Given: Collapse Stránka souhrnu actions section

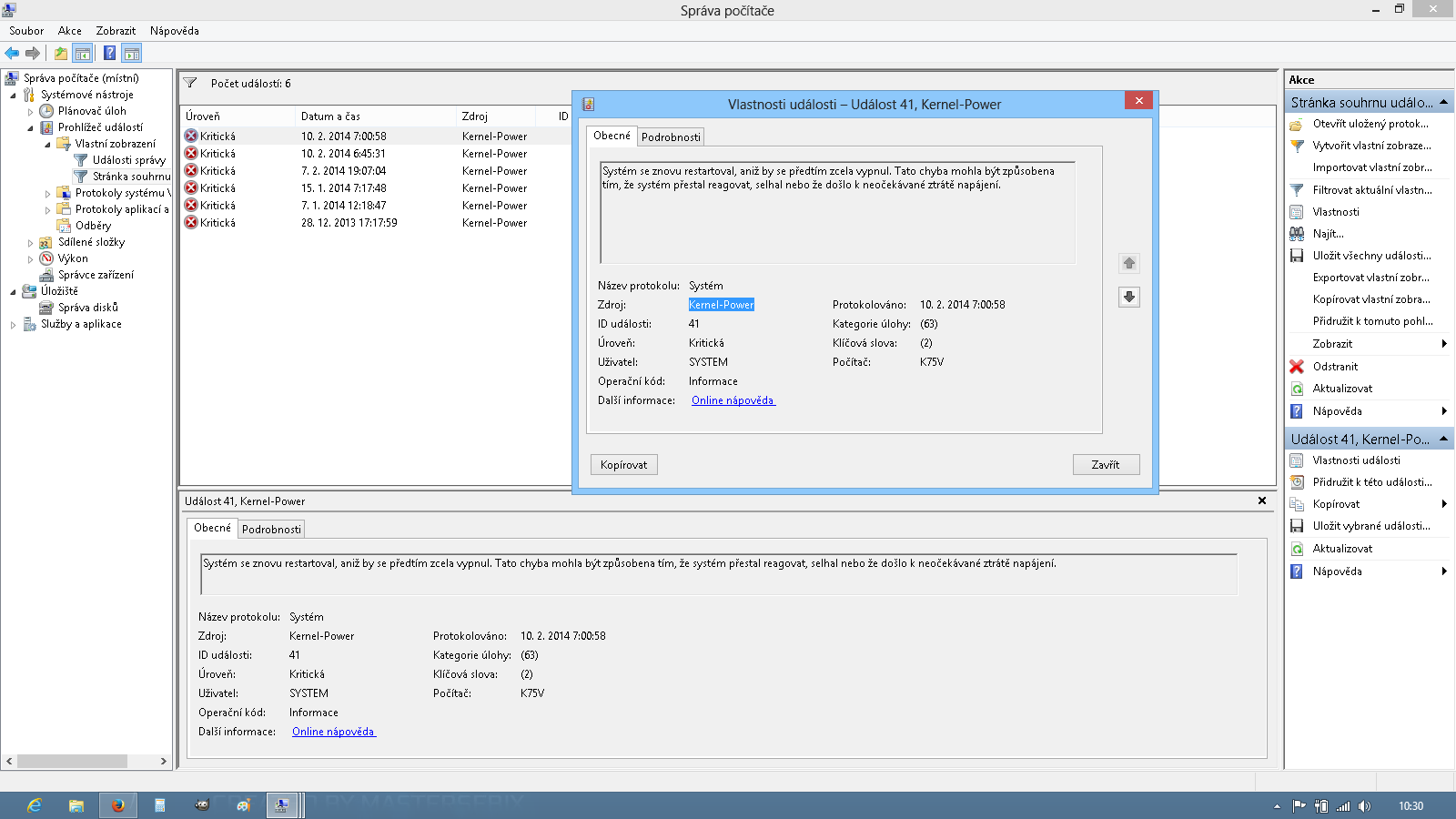Looking at the screenshot, I should [1444, 102].
